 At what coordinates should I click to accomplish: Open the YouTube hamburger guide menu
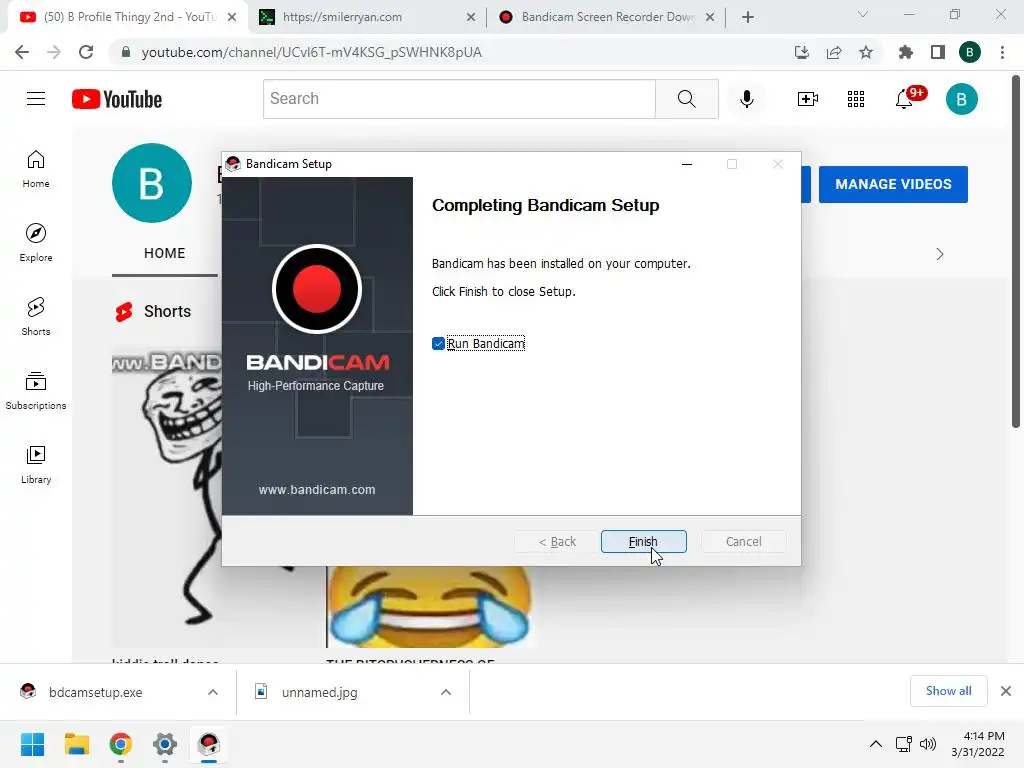tap(36, 99)
